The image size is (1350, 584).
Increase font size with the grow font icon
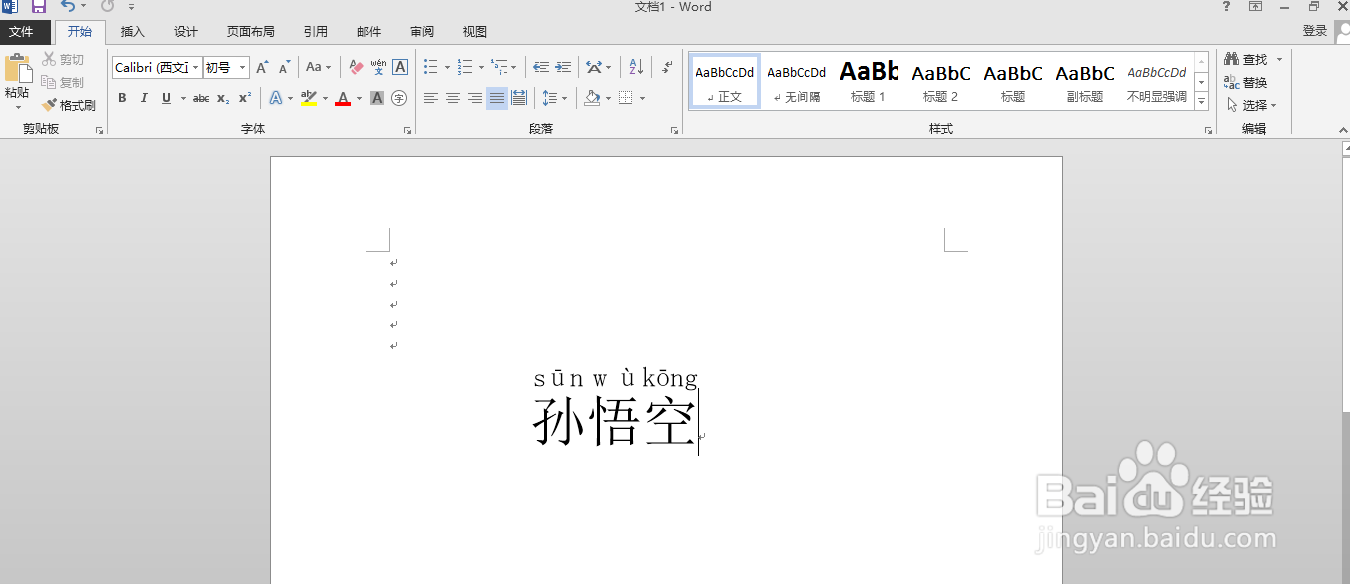262,68
